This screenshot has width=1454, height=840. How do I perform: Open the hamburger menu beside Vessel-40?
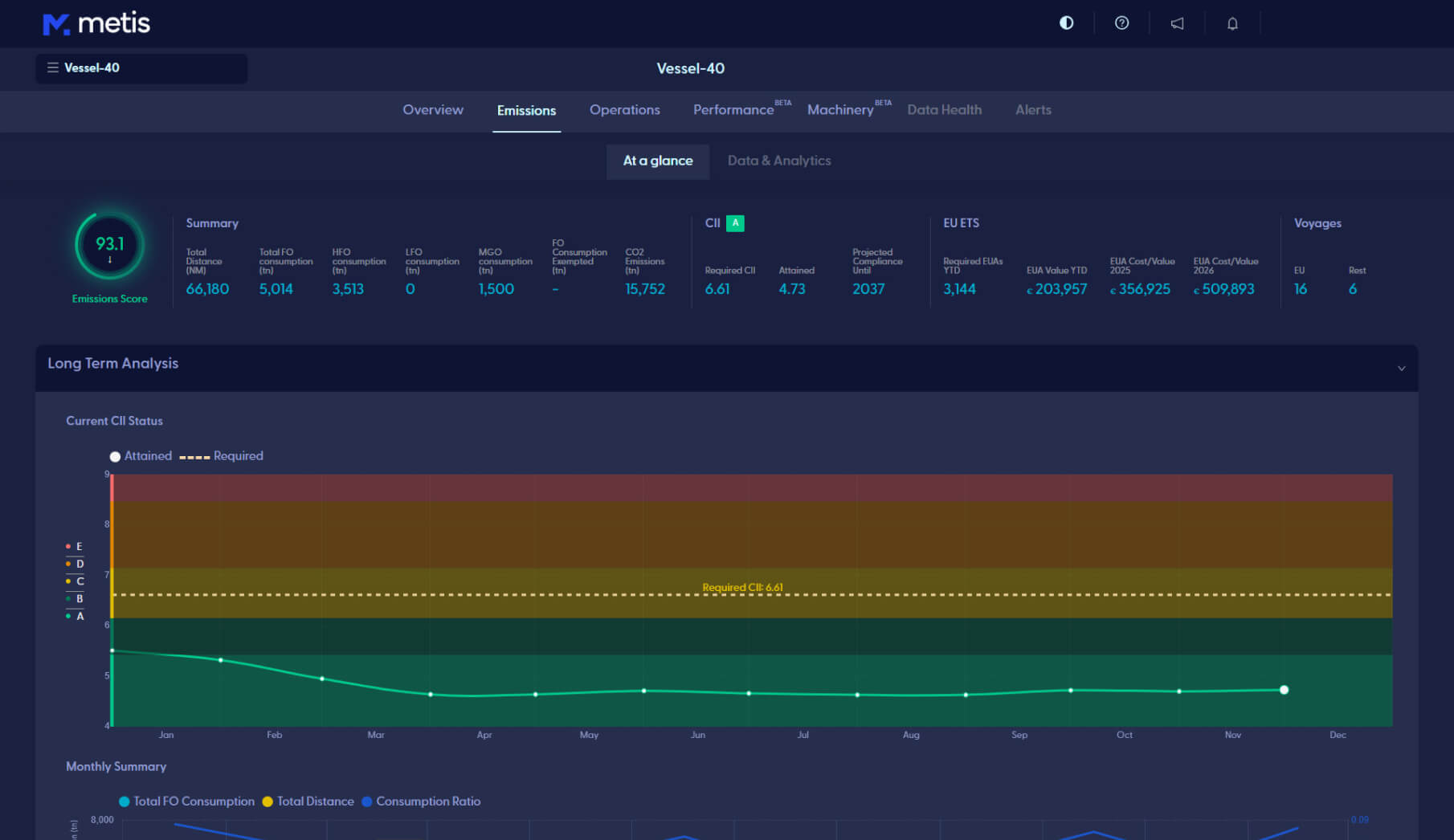(x=53, y=68)
